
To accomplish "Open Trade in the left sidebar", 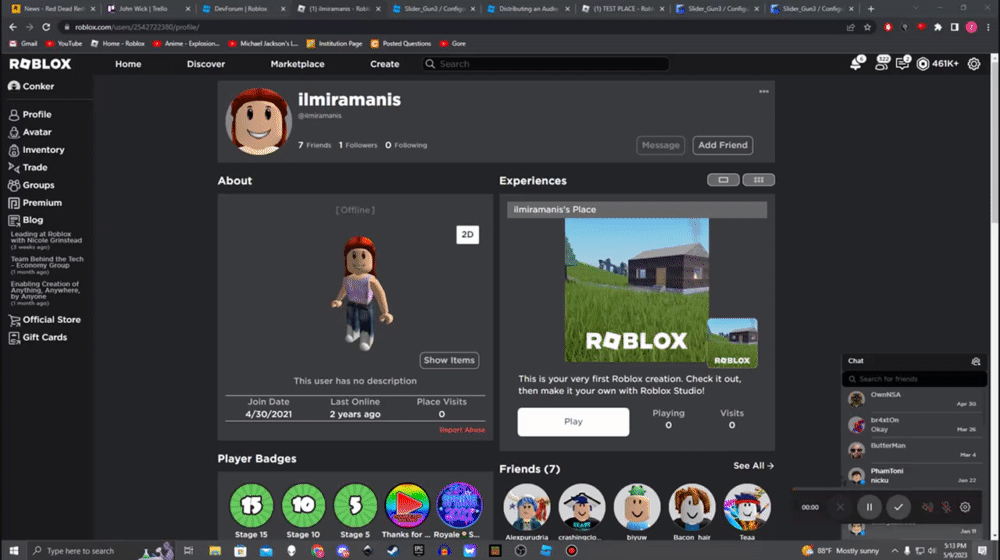I will [x=27, y=167].
